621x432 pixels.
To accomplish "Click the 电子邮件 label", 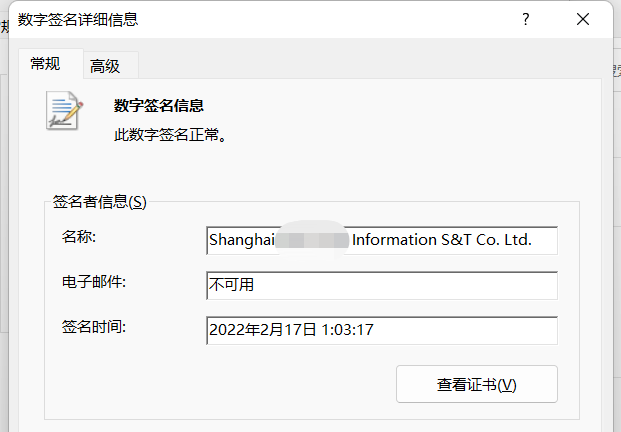I will [86, 281].
